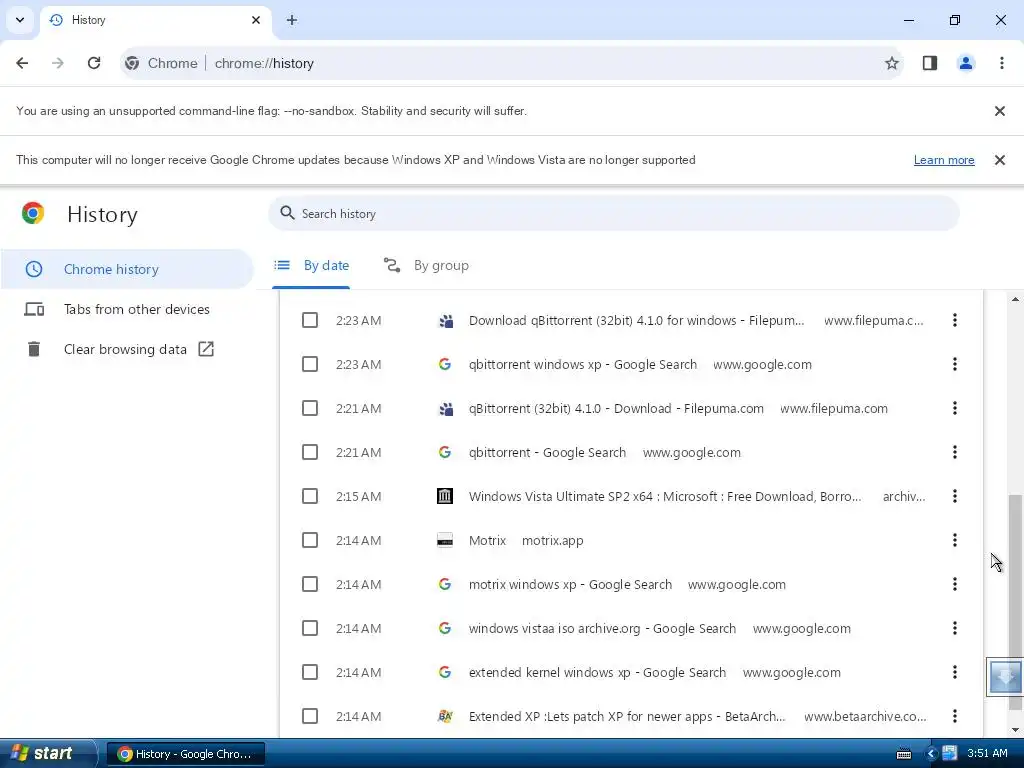Screen dimensions: 1024x768
Task: Dismiss the Windows XP update notice
Action: [x=999, y=160]
